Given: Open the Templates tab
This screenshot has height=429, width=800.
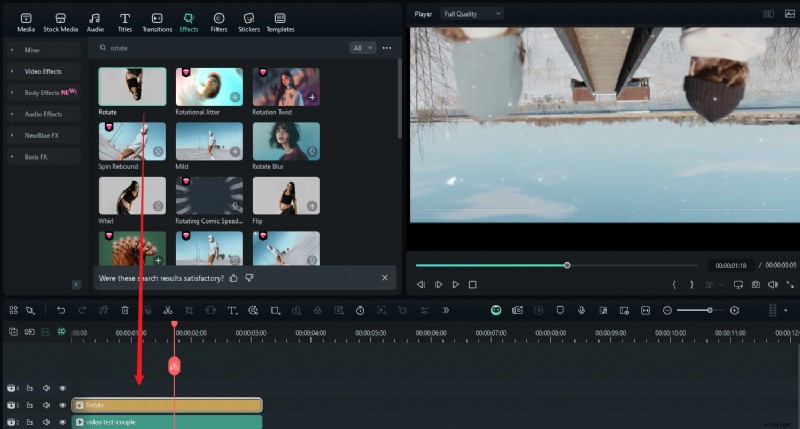Looking at the screenshot, I should (x=280, y=22).
